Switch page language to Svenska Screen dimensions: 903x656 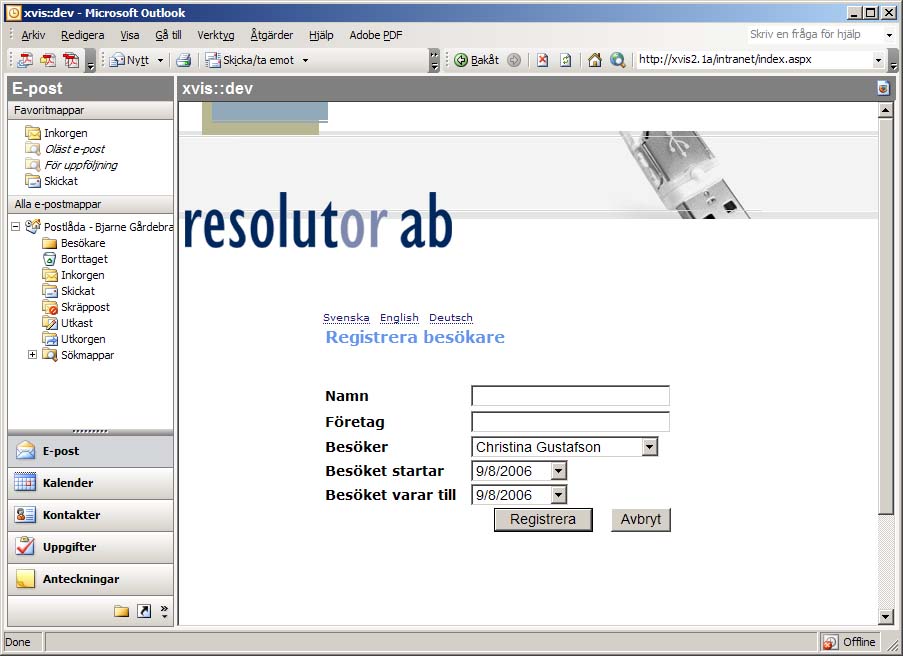tap(346, 318)
